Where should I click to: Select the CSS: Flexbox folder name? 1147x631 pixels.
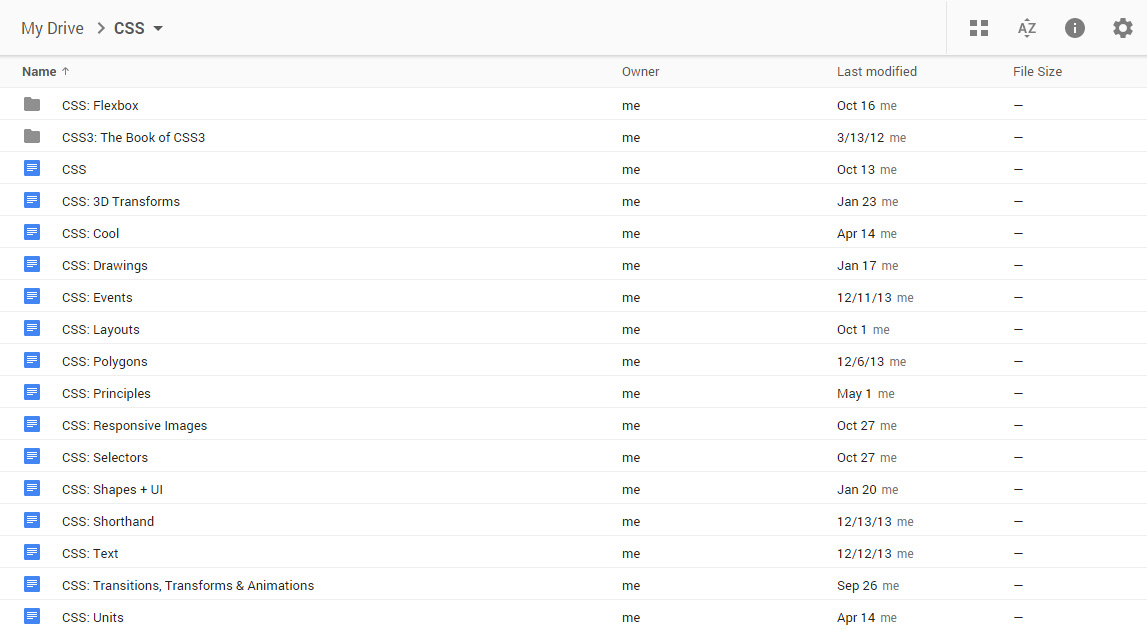[100, 105]
